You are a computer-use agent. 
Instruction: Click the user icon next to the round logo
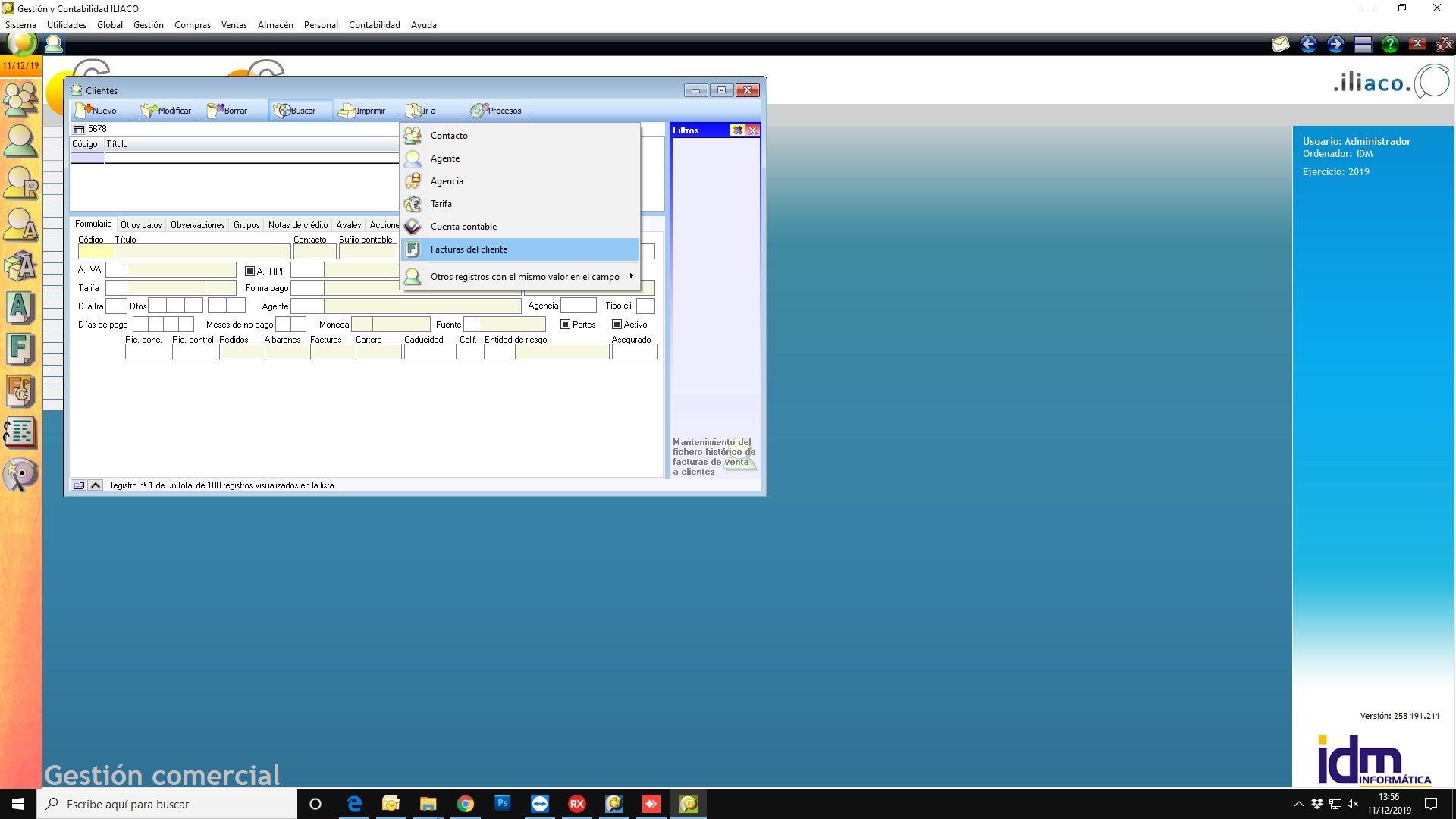tap(54, 44)
